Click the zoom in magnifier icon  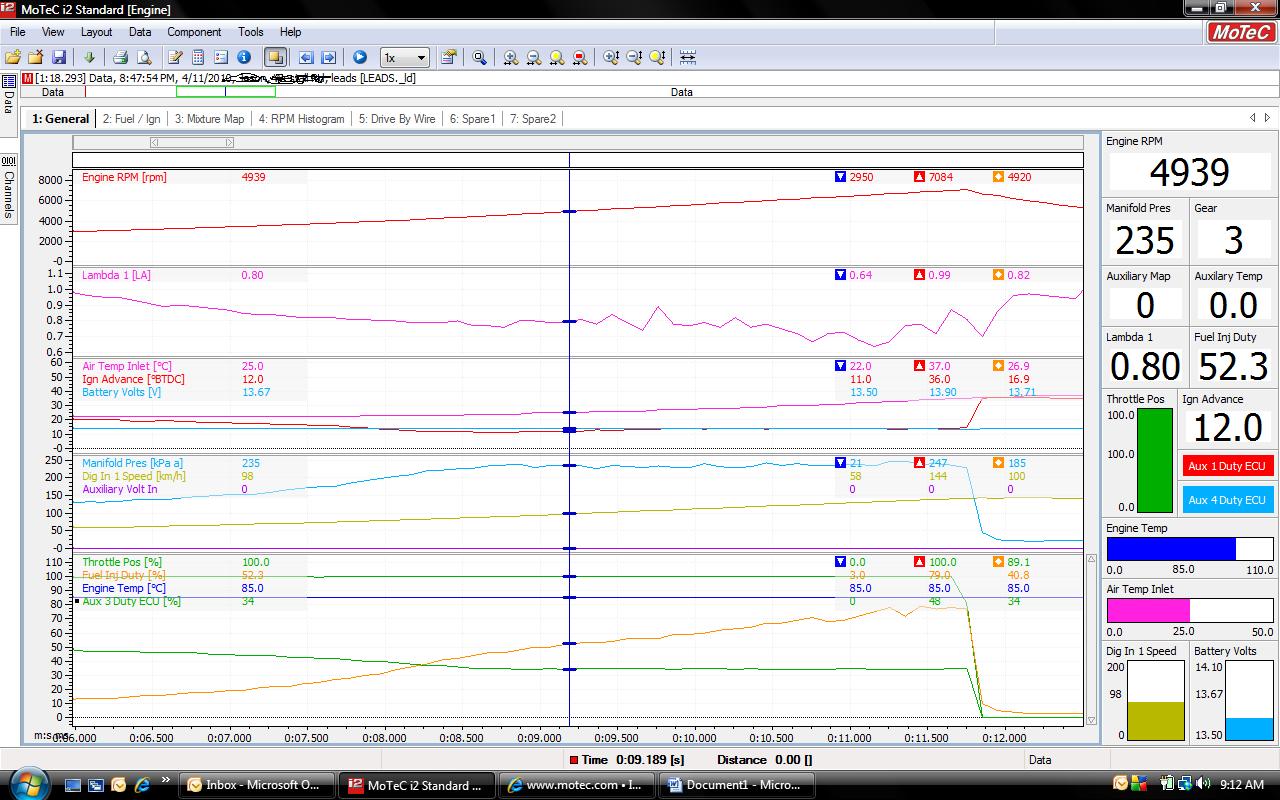click(511, 58)
